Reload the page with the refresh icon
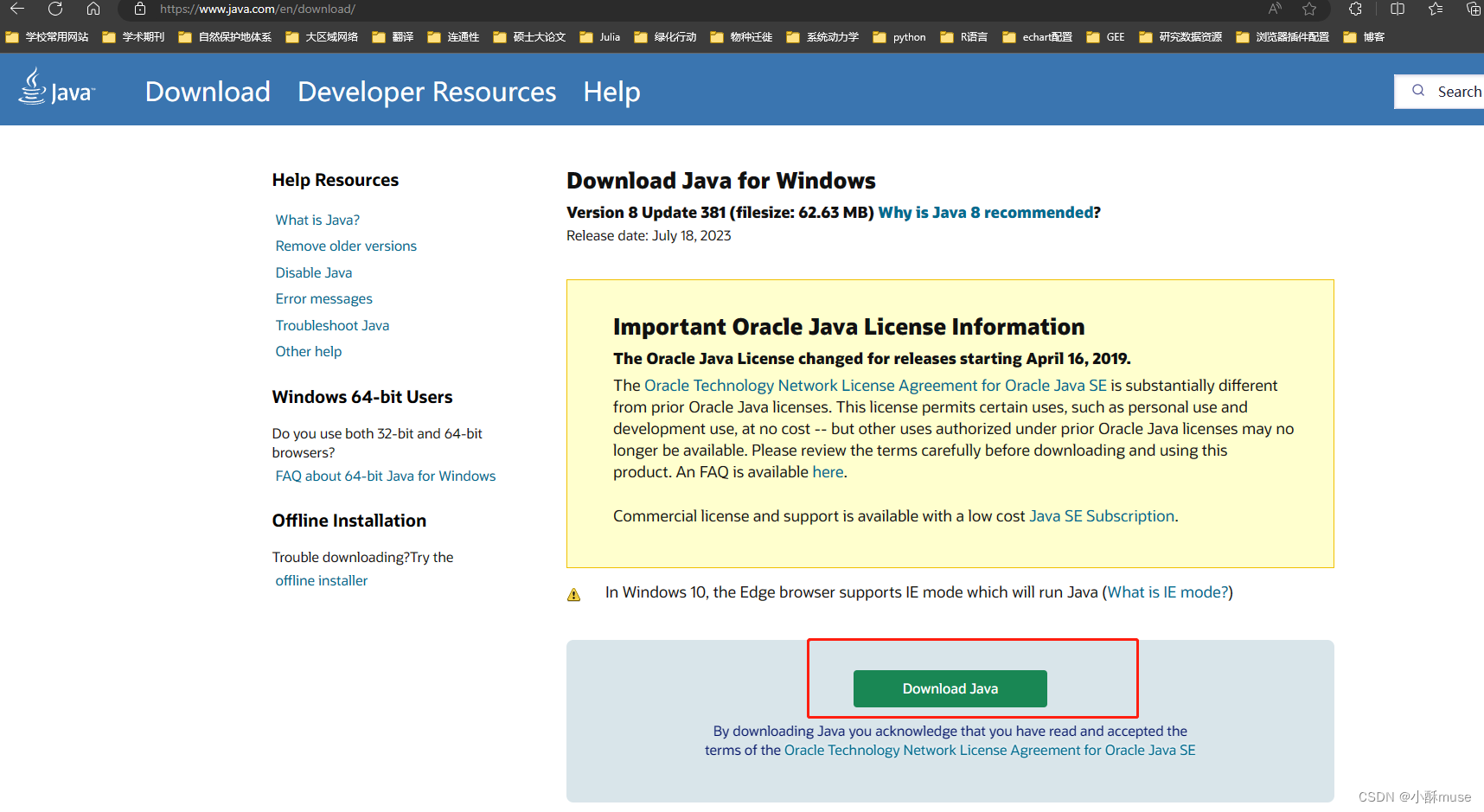The height and width of the screenshot is (812, 1484). tap(55, 9)
